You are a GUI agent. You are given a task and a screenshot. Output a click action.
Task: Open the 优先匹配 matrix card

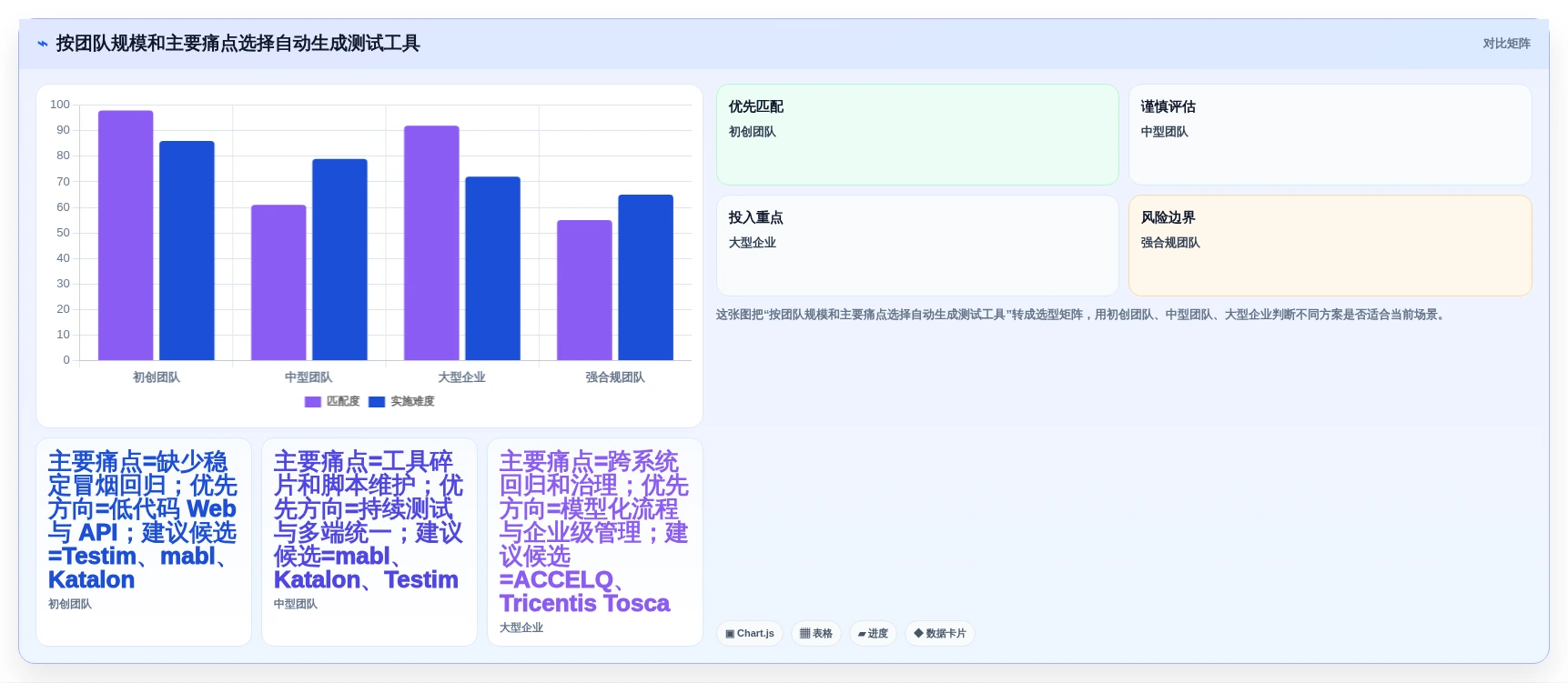click(x=917, y=135)
